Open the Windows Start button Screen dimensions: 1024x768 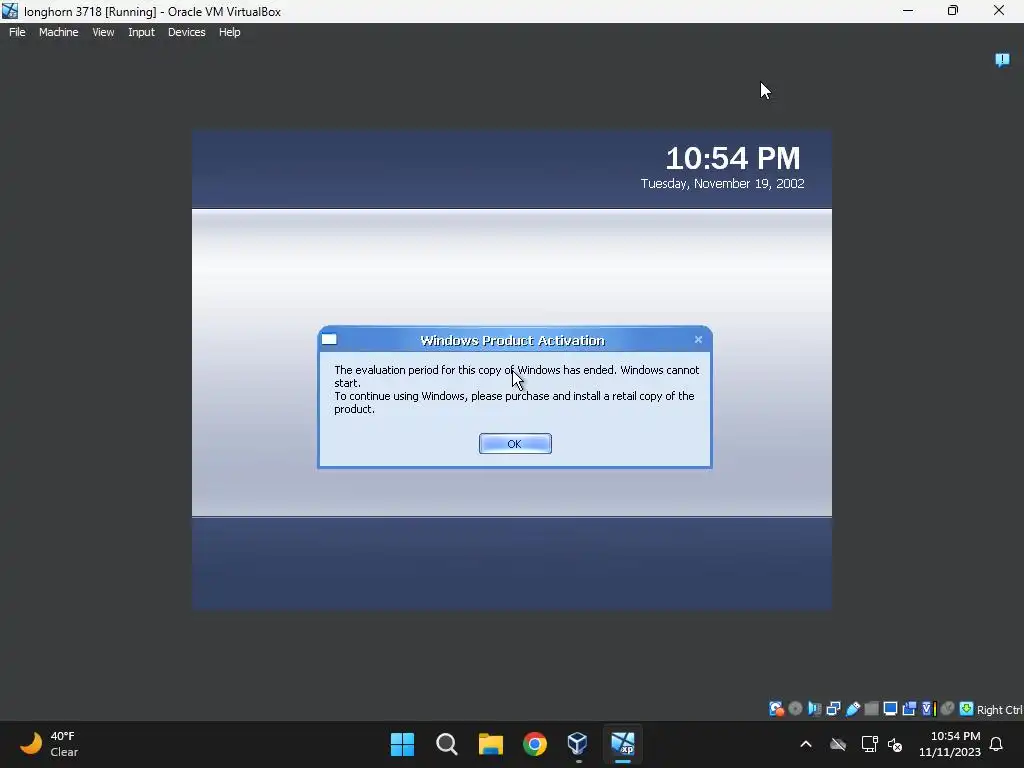point(402,744)
